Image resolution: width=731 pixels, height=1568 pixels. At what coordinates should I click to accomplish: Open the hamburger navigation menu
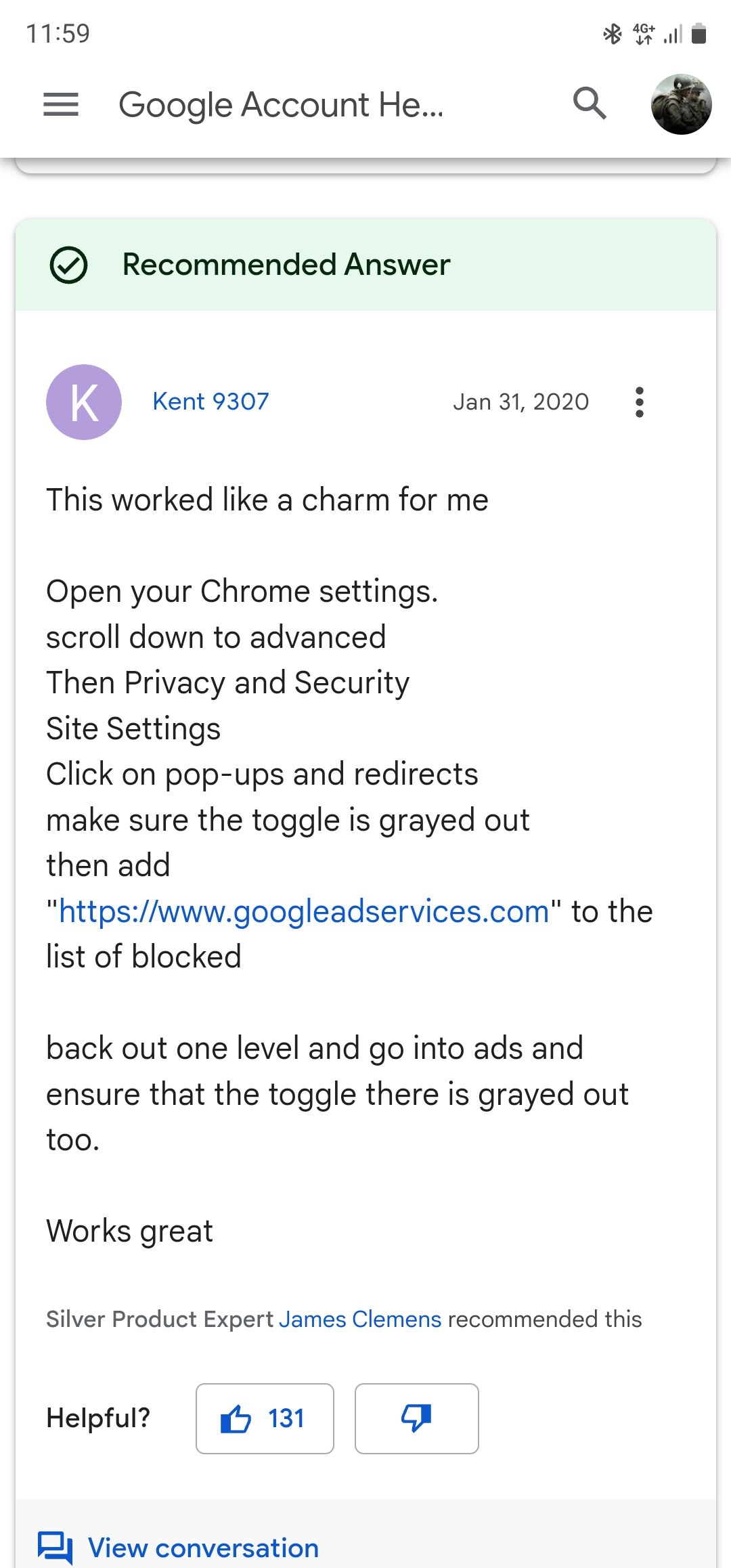tap(61, 104)
